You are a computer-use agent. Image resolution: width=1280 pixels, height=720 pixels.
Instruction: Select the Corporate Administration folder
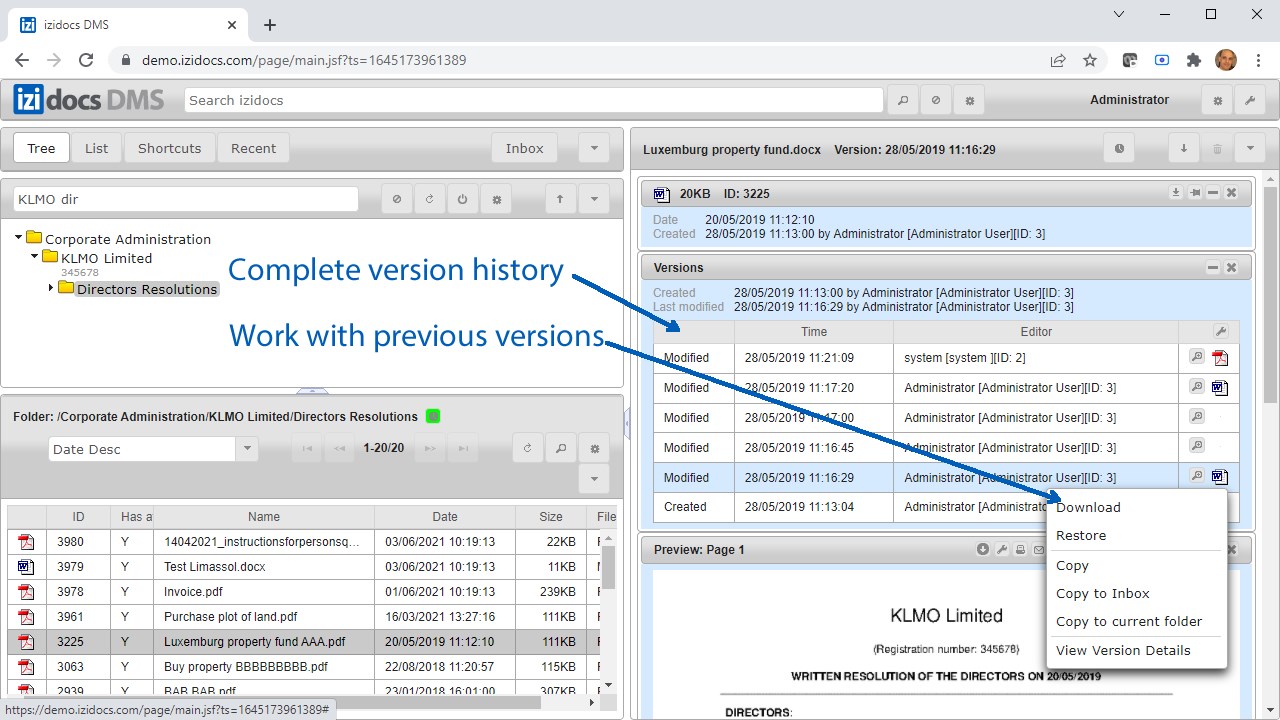(128, 239)
